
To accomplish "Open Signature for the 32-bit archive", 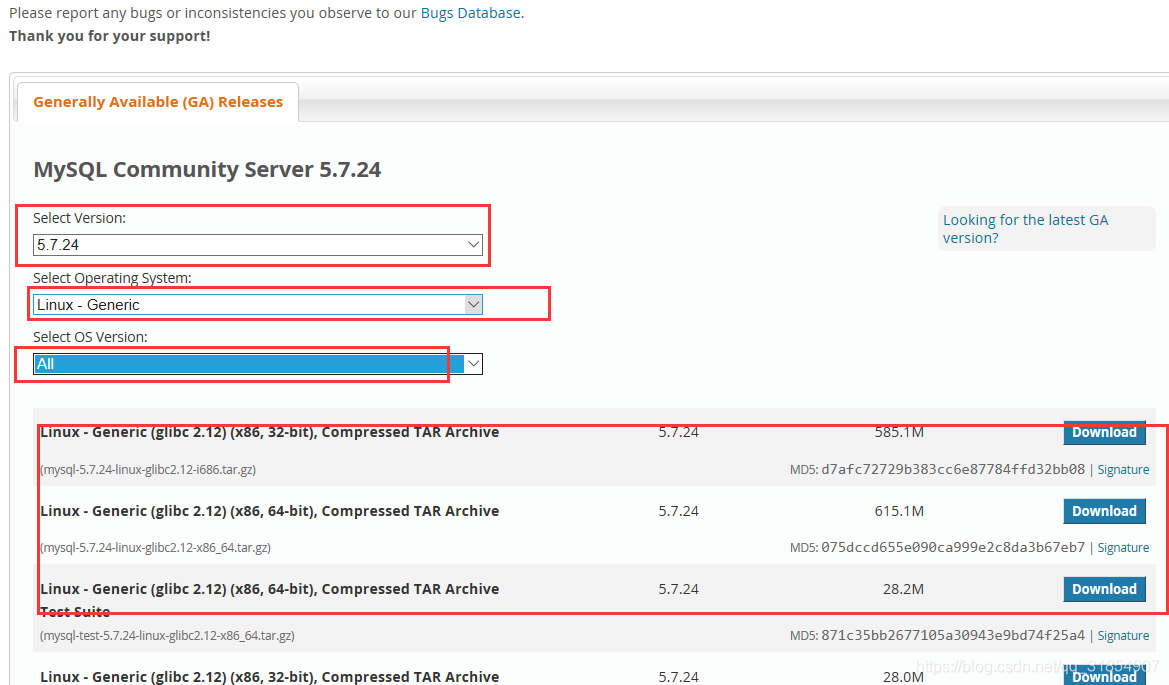I will click(x=1122, y=469).
